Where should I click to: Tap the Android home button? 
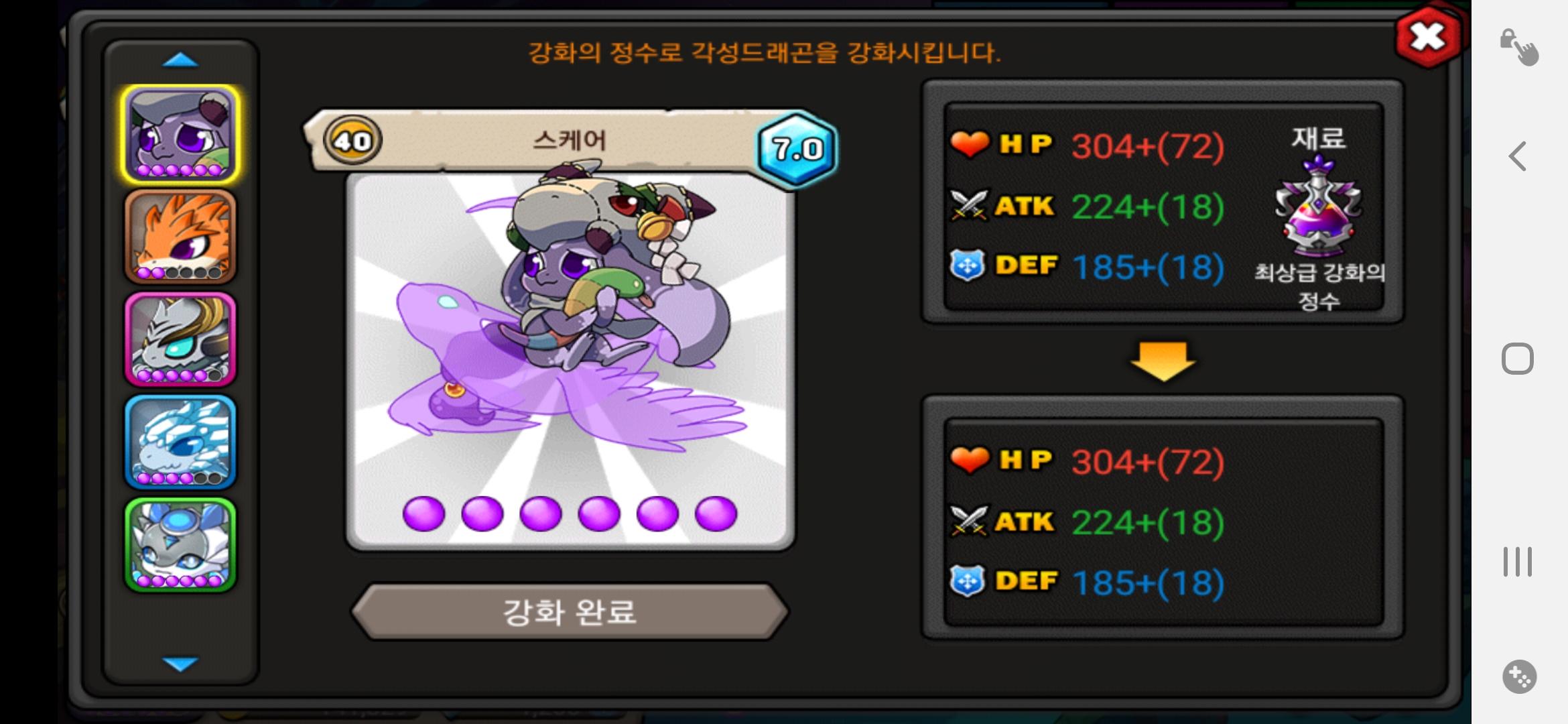(1518, 359)
